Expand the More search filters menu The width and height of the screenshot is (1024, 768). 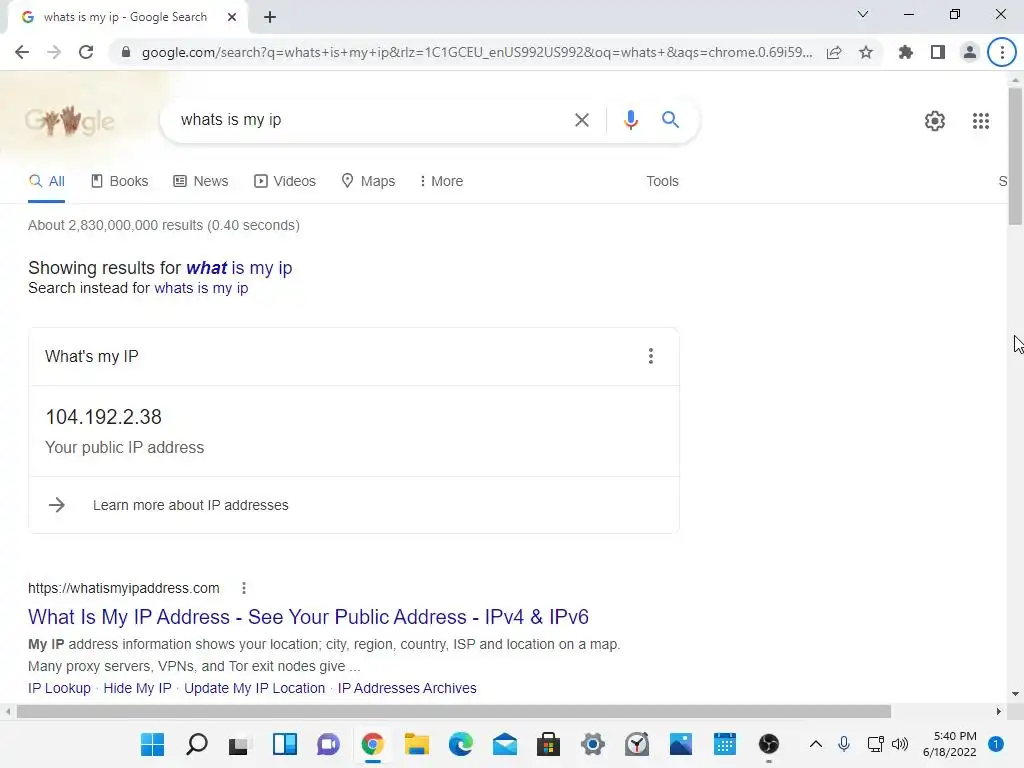pos(441,181)
